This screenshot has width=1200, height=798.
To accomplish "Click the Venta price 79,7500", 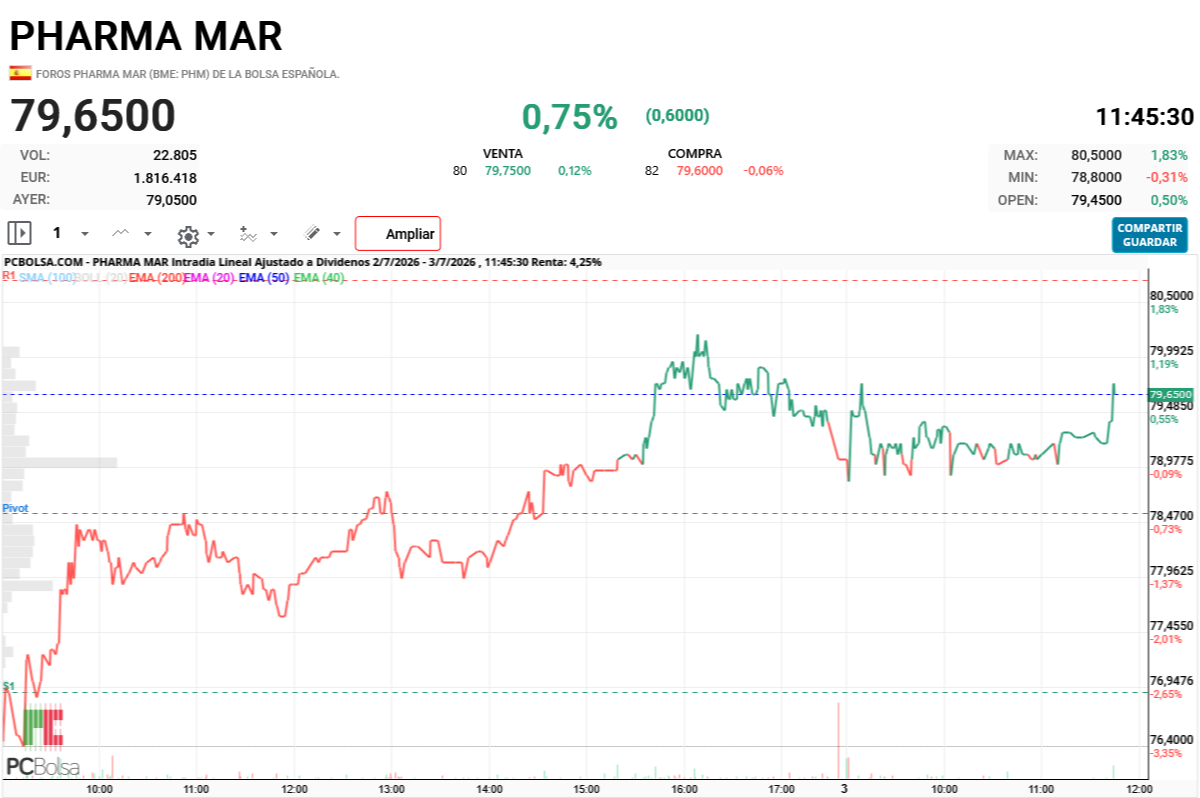I will pos(508,171).
